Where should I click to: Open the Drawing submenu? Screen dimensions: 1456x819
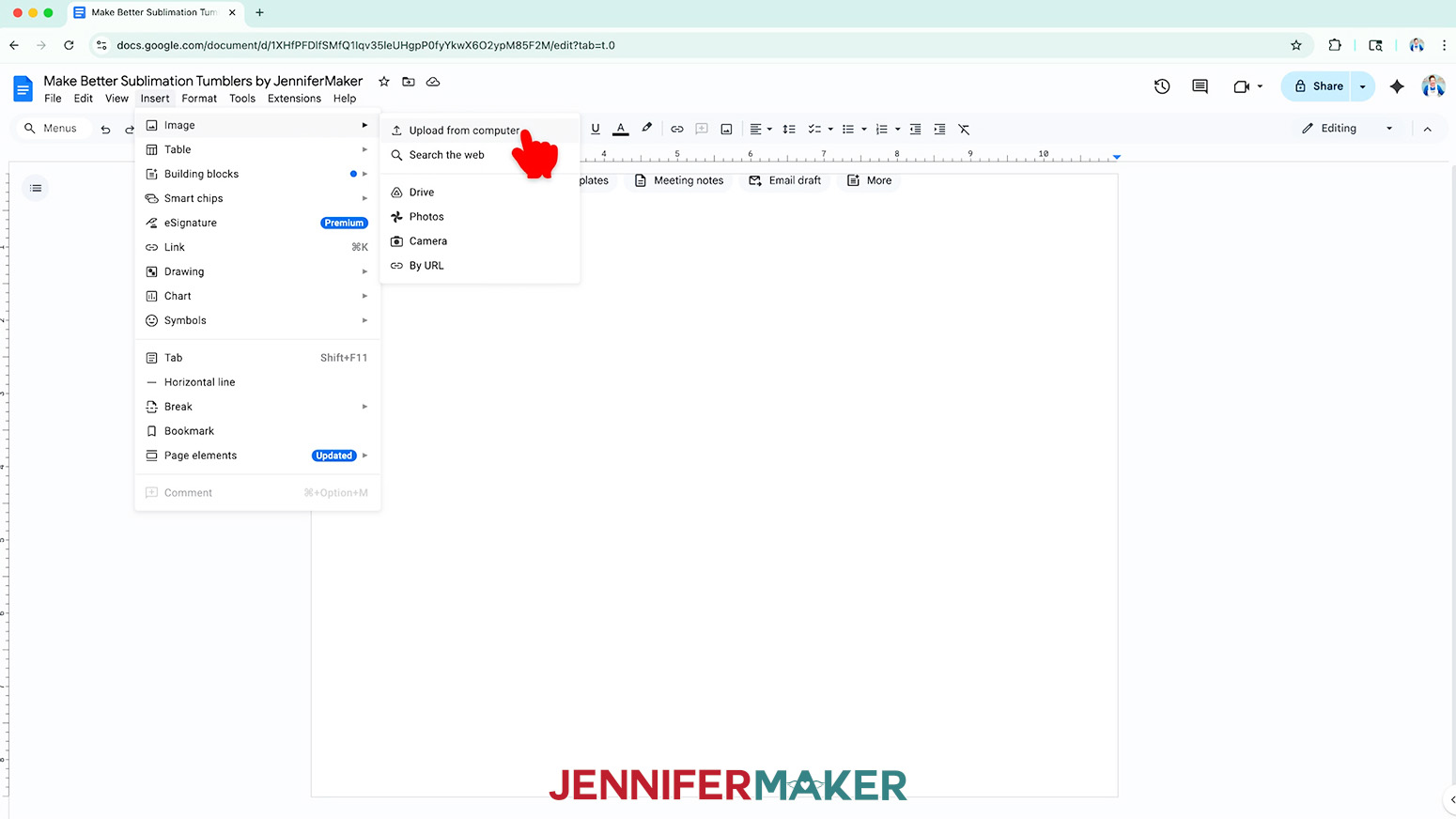[257, 271]
